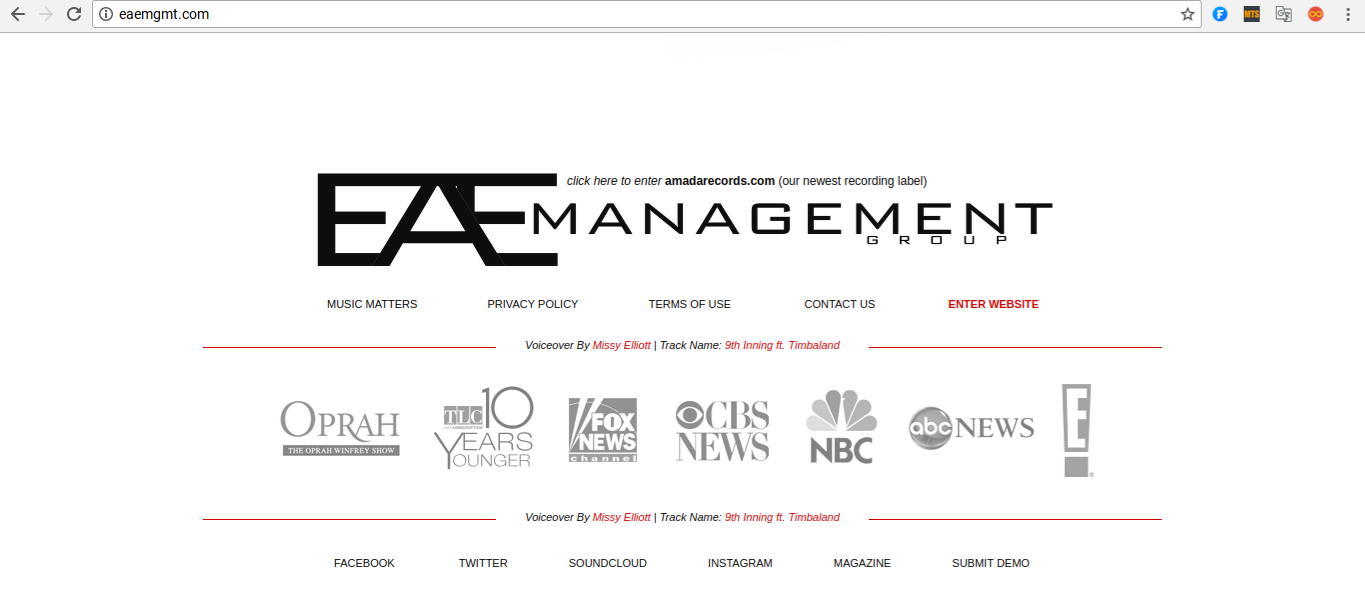Open the INSTAGRAM footer link

point(740,563)
